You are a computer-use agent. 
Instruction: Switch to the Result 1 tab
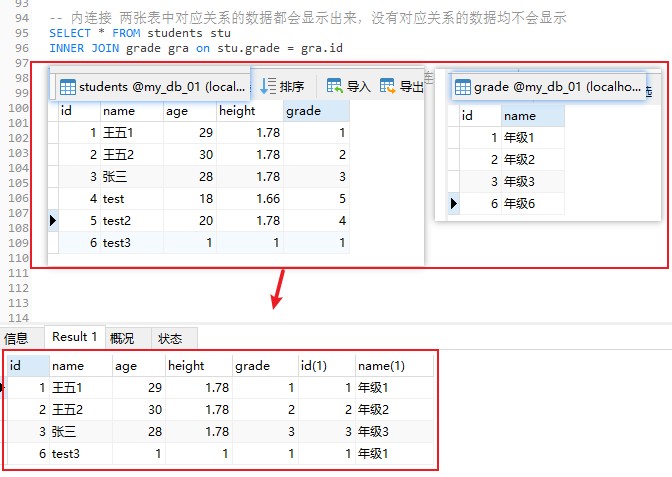75,337
